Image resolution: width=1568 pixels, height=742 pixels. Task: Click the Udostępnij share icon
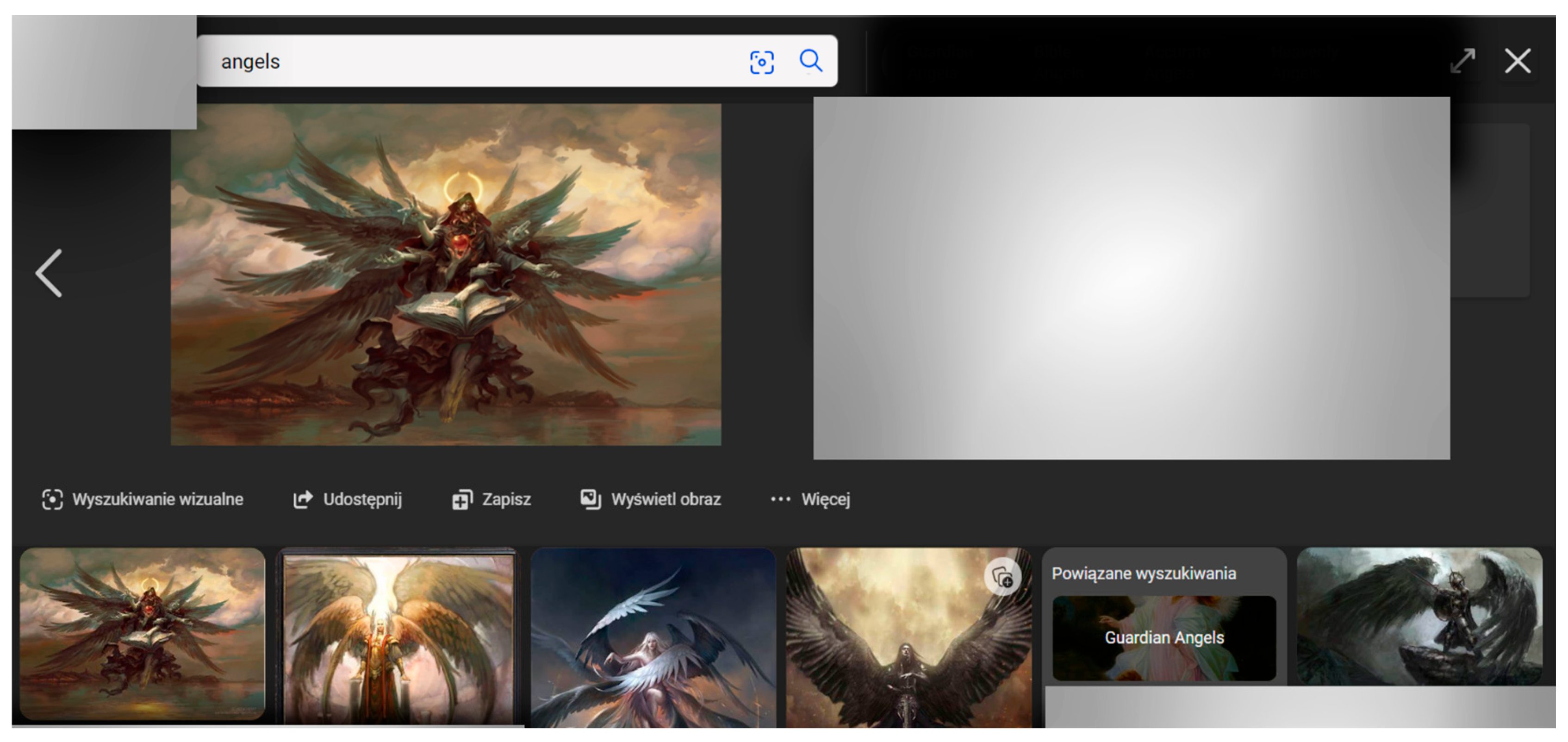[x=303, y=500]
